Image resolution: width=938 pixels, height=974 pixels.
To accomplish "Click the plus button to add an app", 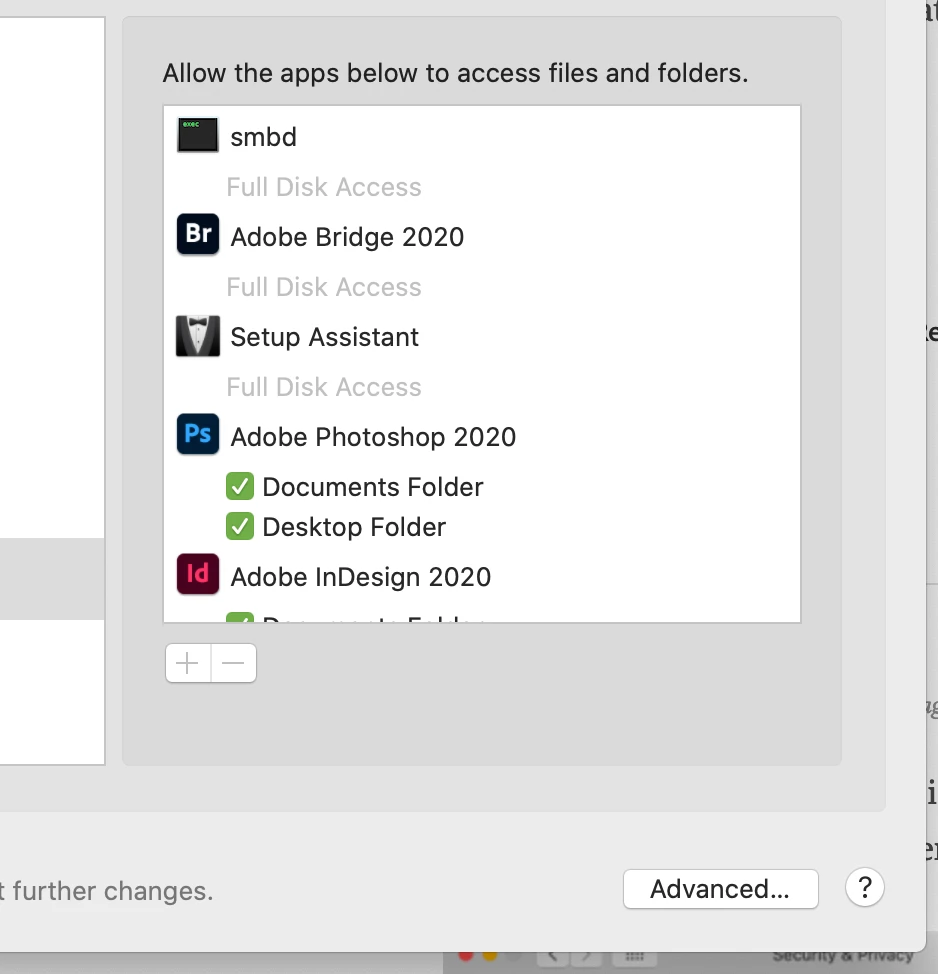I will click(188, 663).
